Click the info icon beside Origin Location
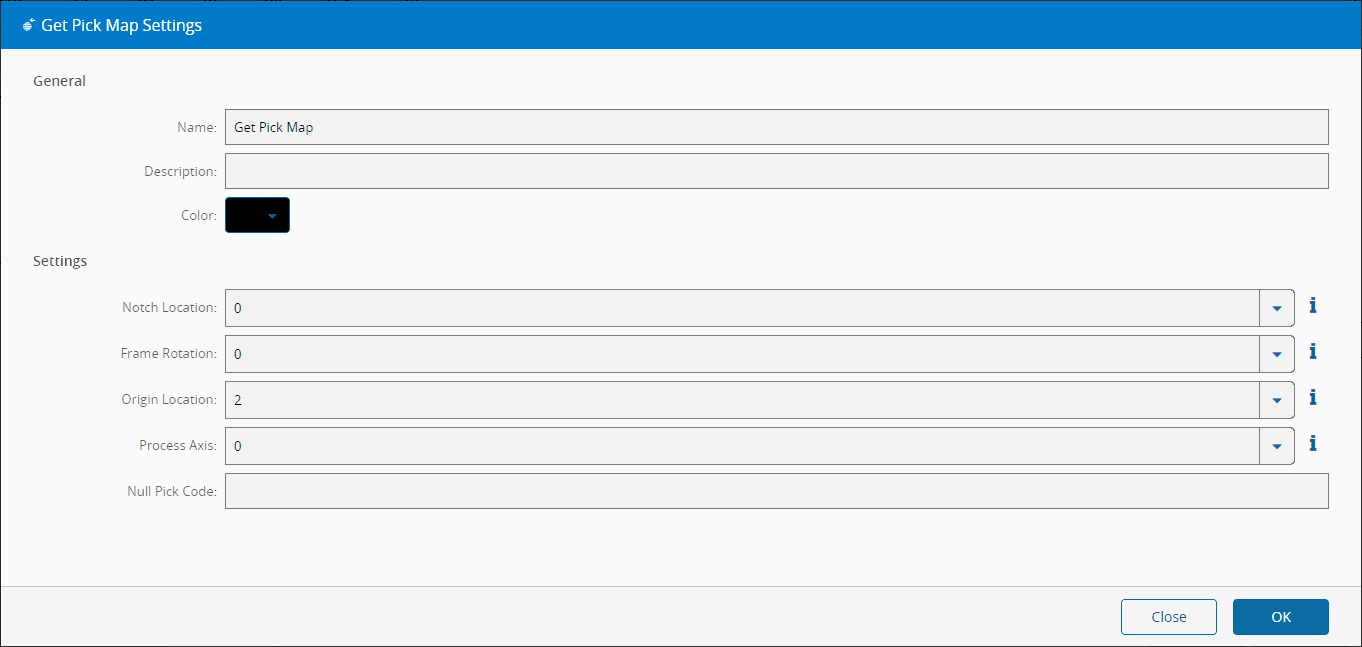 (1313, 398)
